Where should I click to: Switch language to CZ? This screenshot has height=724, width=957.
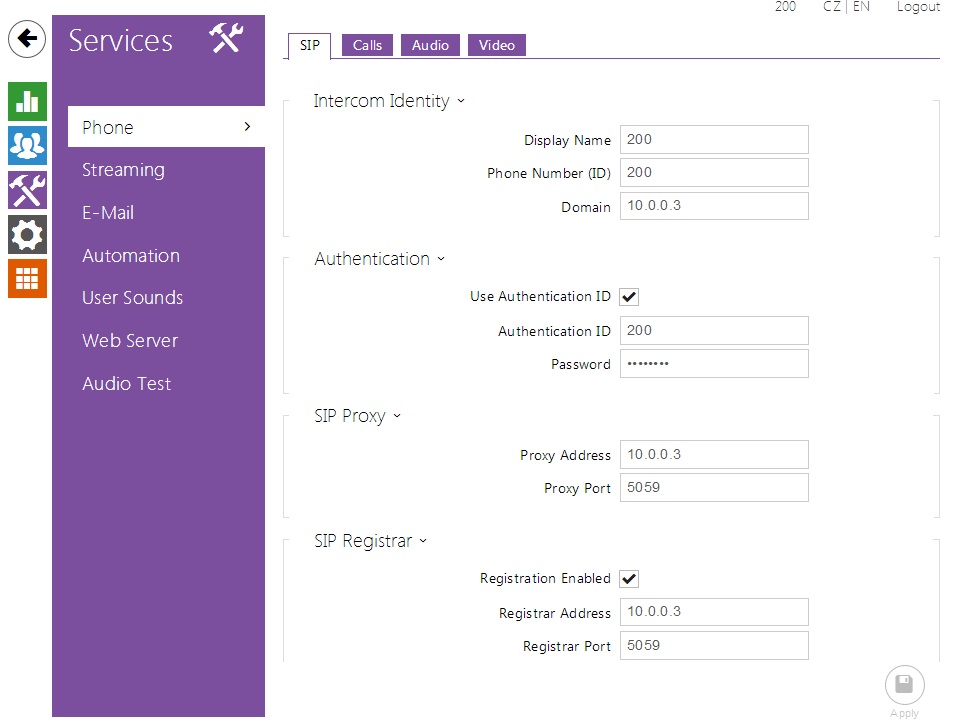click(831, 7)
